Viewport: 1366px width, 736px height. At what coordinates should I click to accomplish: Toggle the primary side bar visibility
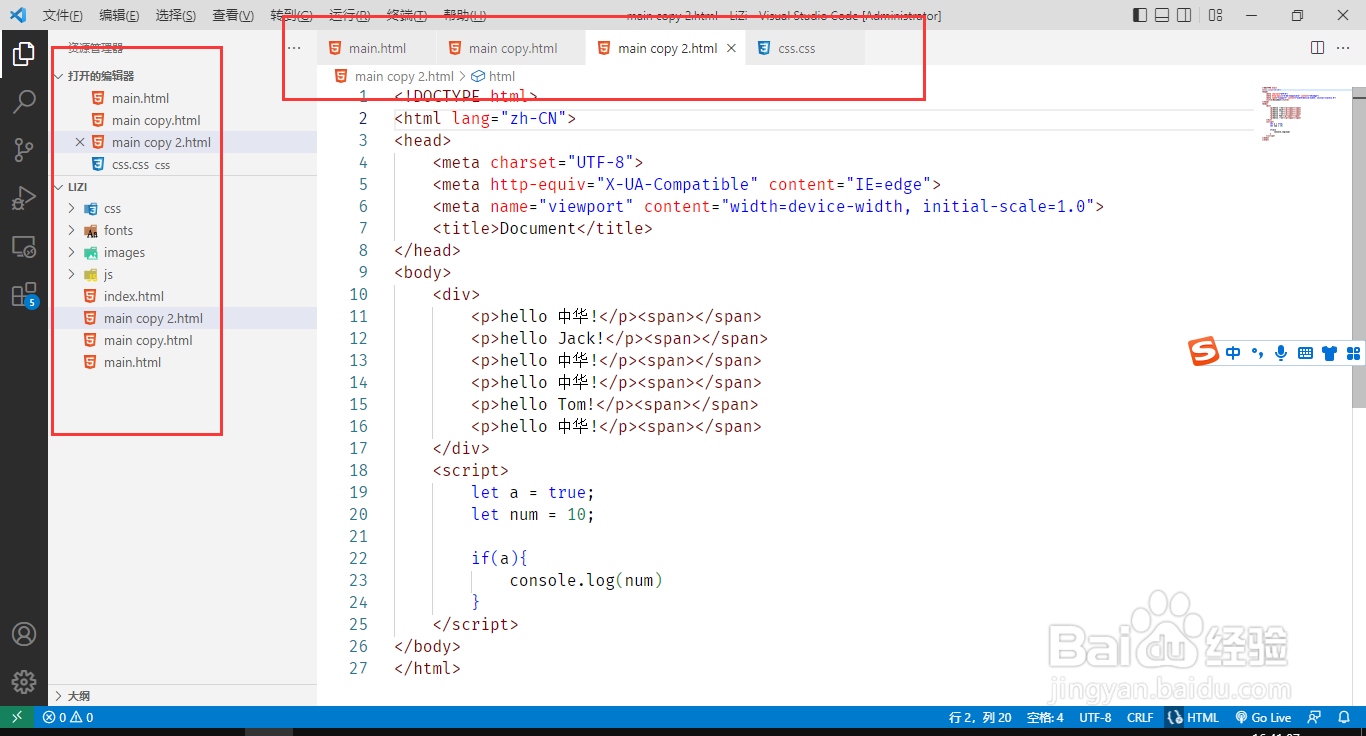point(1140,15)
